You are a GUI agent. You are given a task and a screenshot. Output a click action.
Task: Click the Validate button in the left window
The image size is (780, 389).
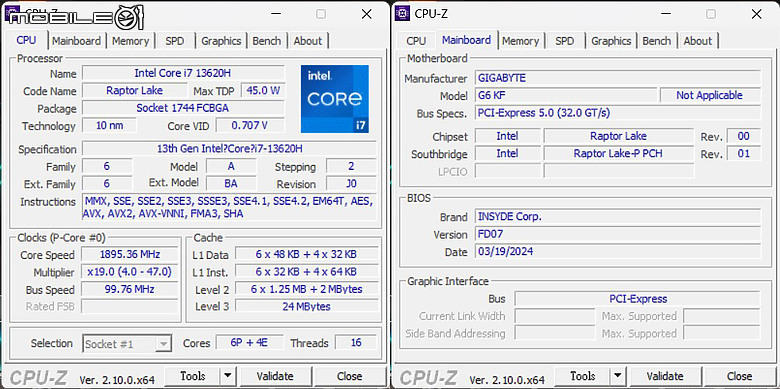275,376
